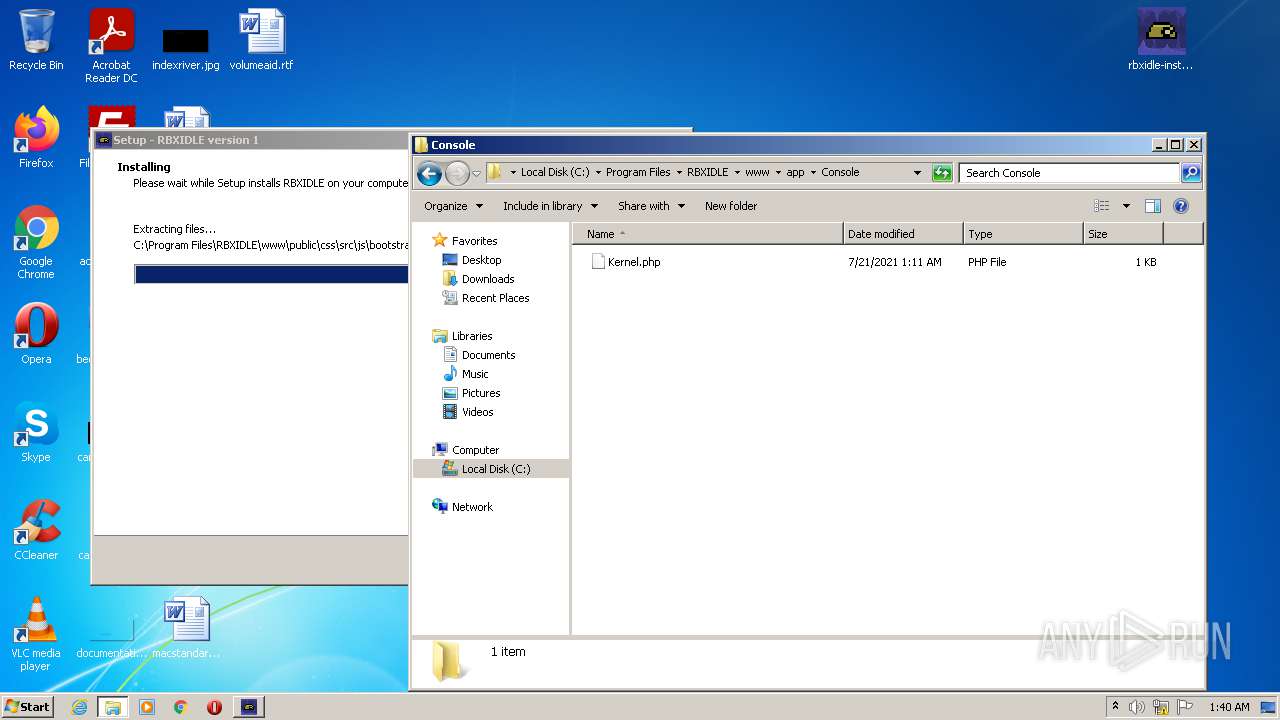1280x720 pixels.
Task: Select the rbxidle-inst desktop icon
Action: 1161,41
